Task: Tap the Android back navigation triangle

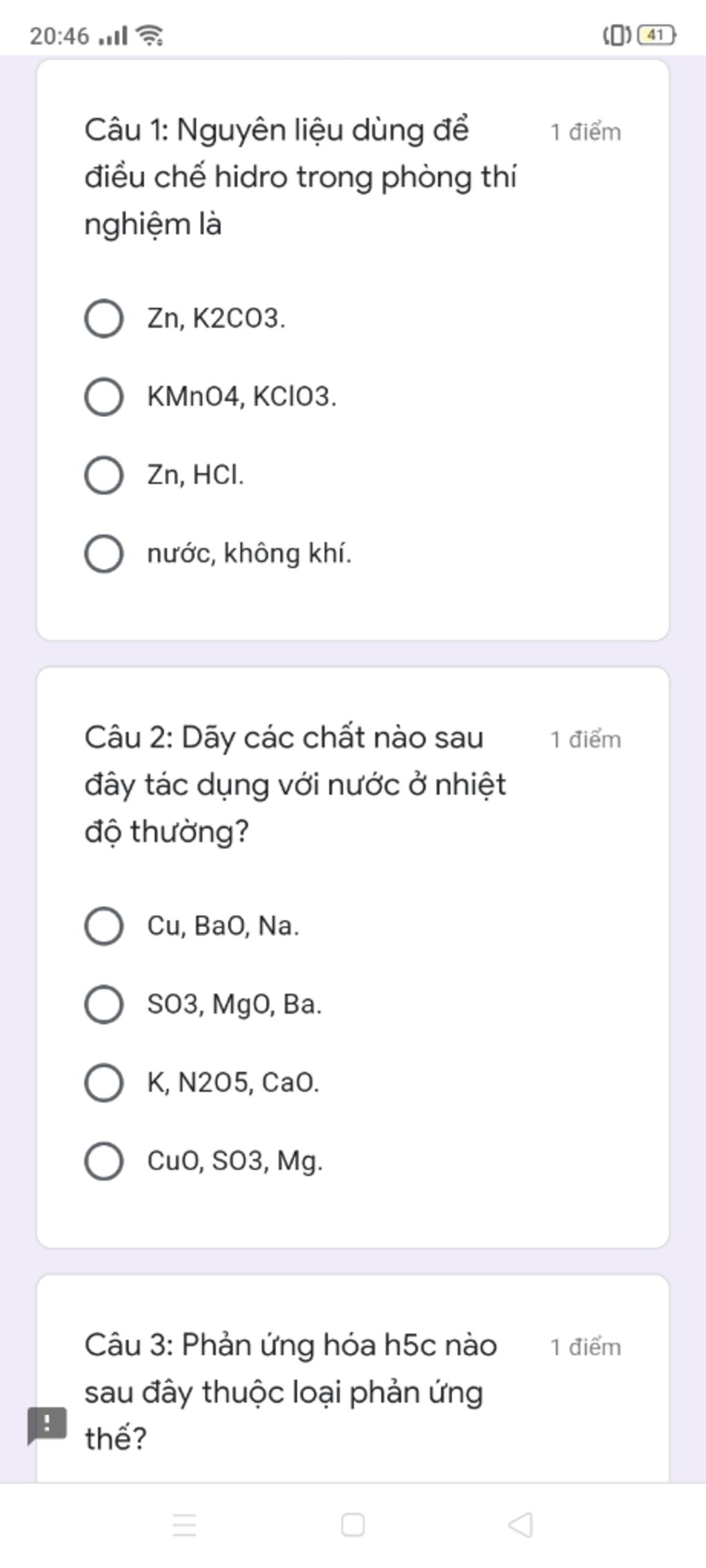Action: point(521,1525)
